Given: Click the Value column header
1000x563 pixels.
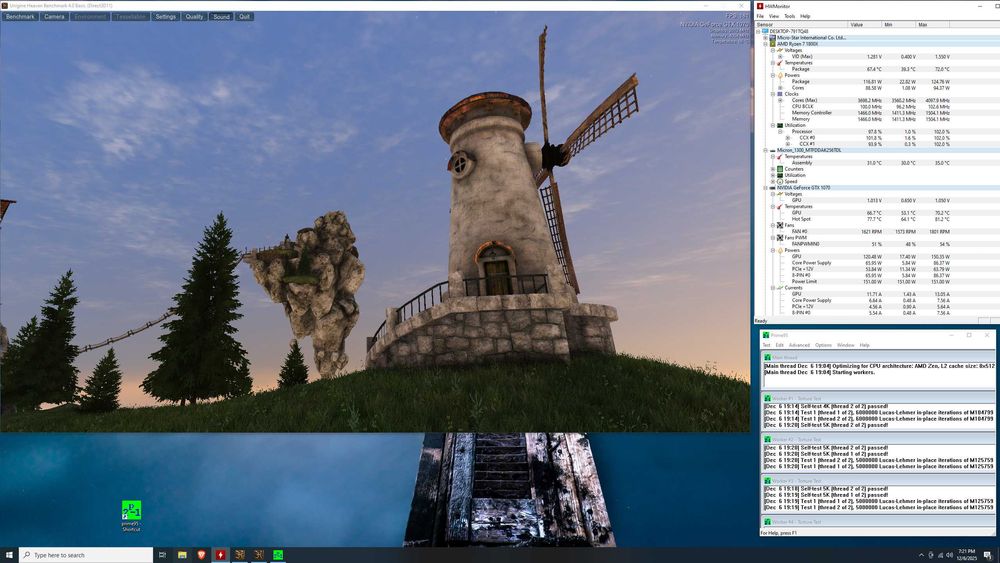Looking at the screenshot, I should click(x=865, y=24).
